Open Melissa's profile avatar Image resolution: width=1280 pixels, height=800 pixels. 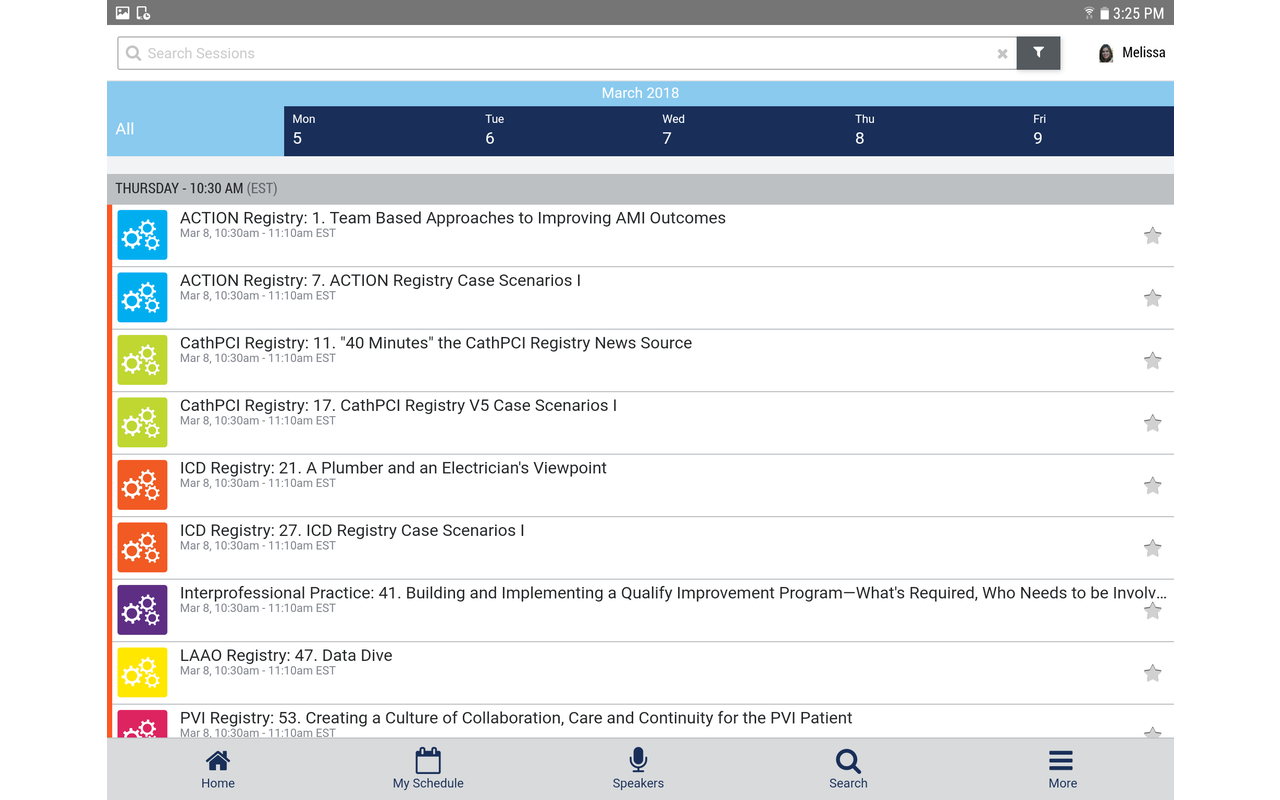[1106, 53]
